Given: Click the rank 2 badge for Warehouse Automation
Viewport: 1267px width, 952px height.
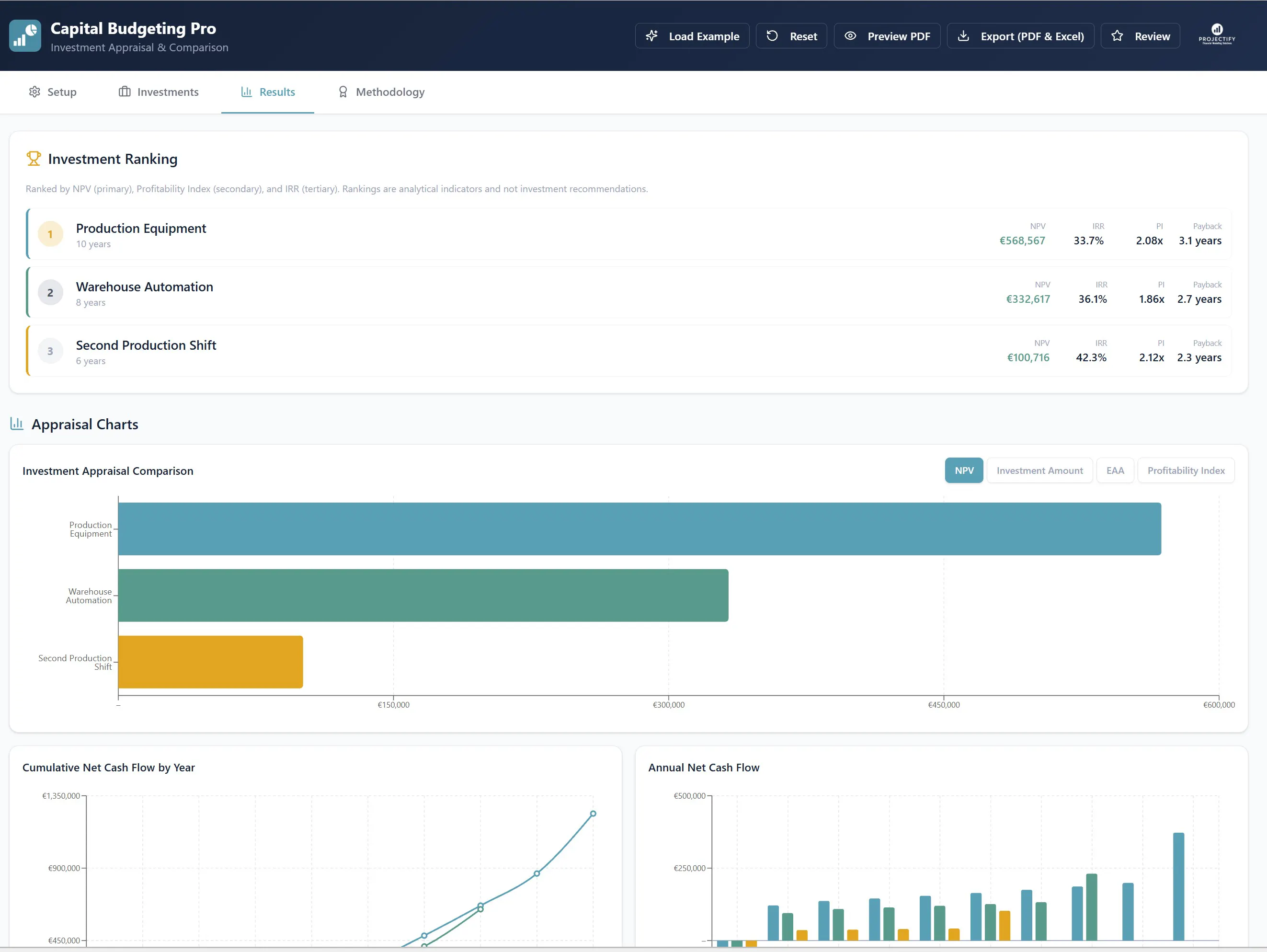Looking at the screenshot, I should 50,292.
